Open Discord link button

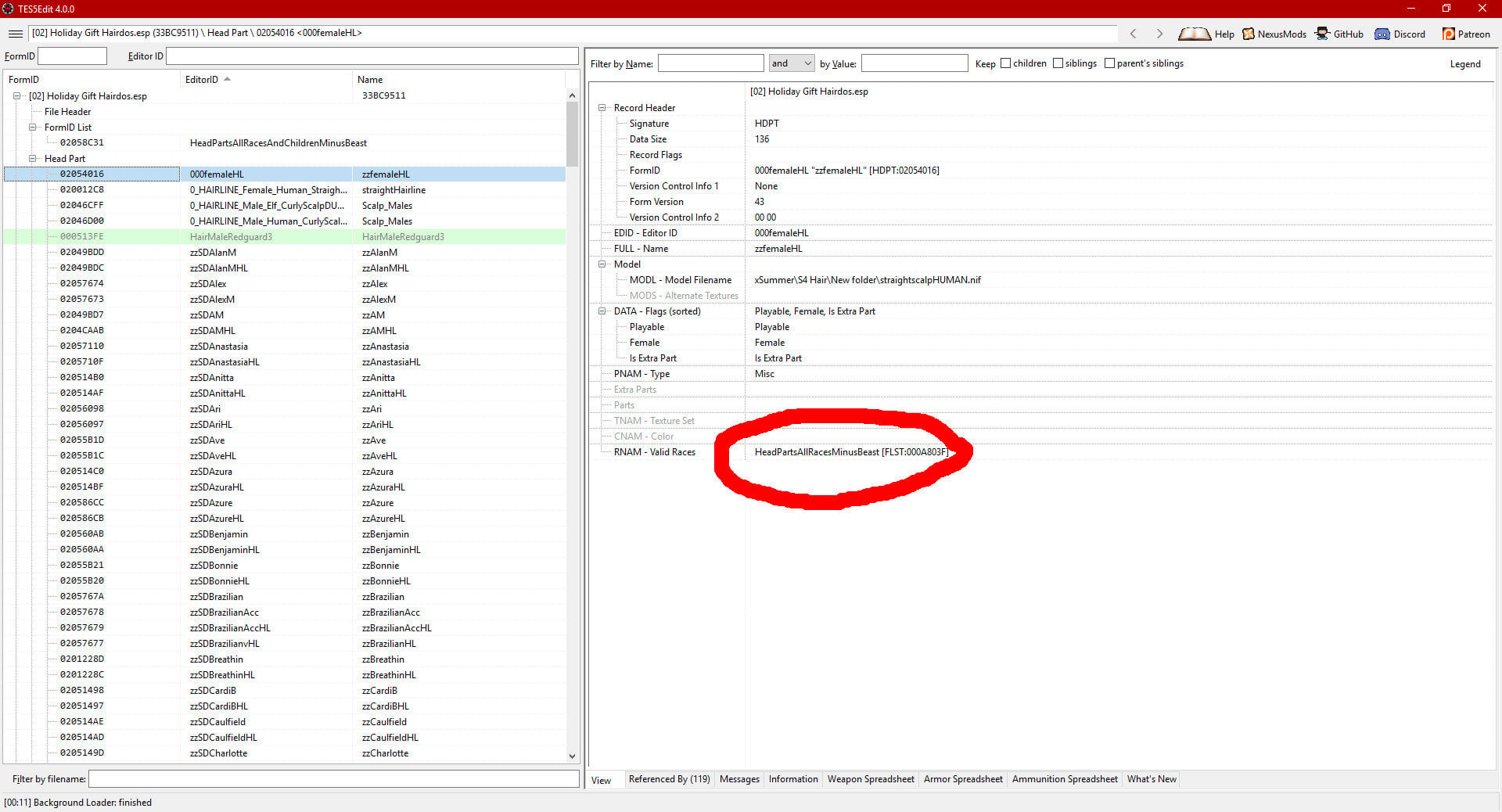point(1400,34)
